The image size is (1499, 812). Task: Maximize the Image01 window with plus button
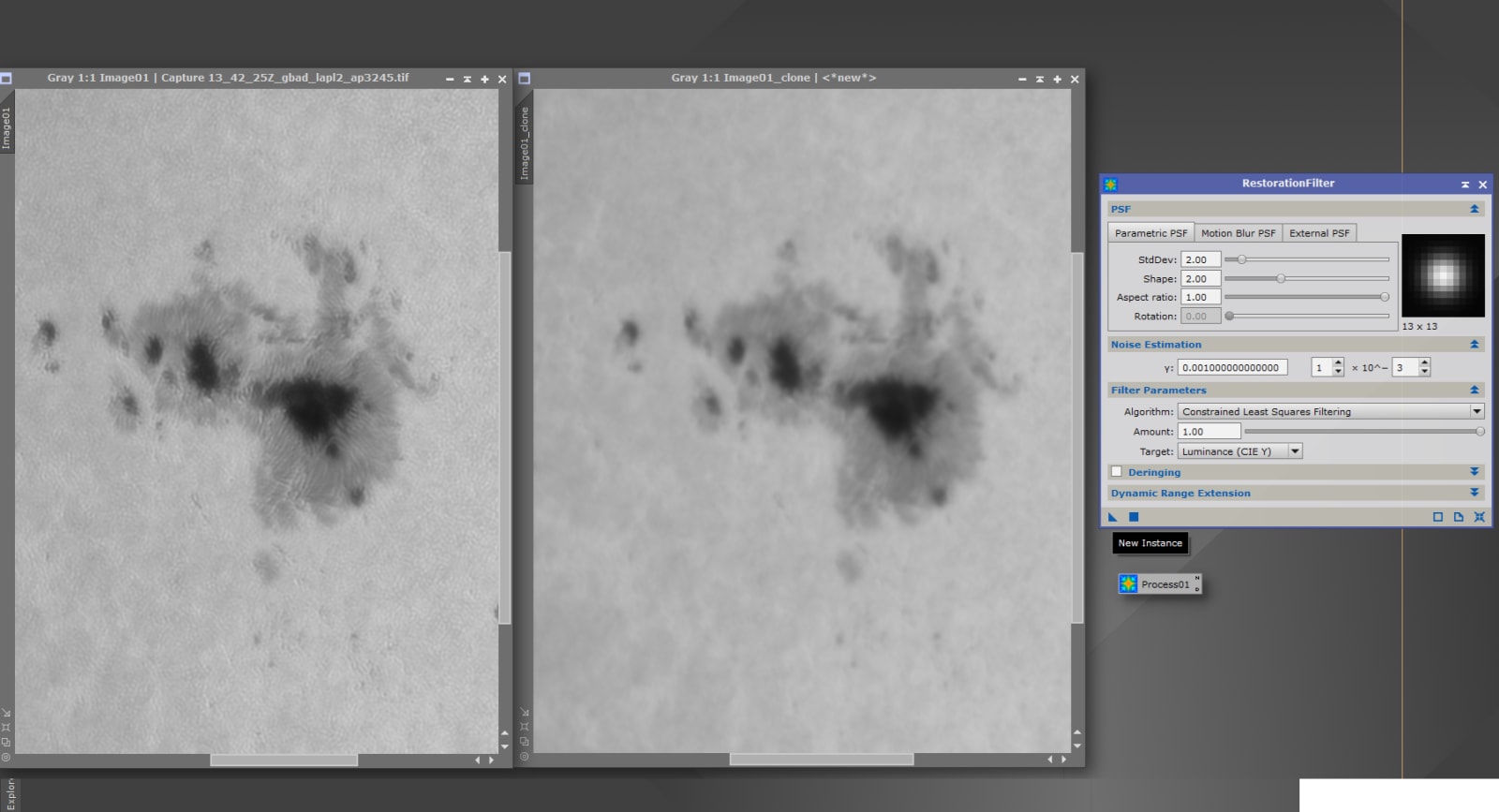click(x=484, y=80)
